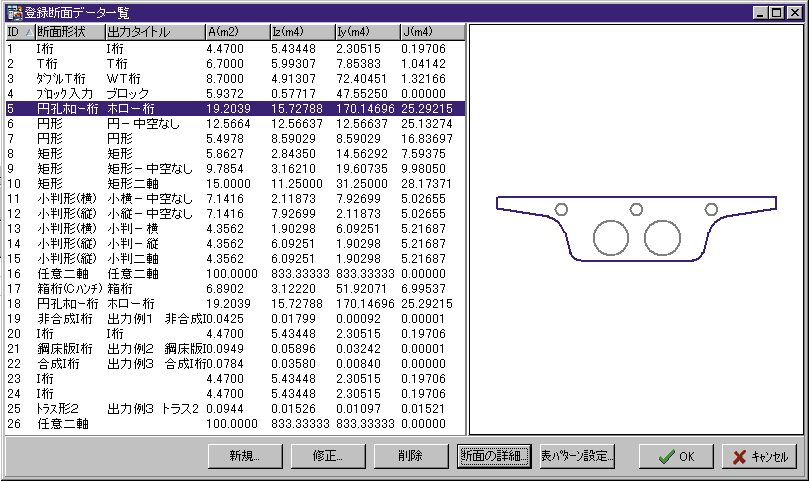Open 表パターン設定 table pattern settings
The width and height of the screenshot is (809, 482).
coord(577,456)
